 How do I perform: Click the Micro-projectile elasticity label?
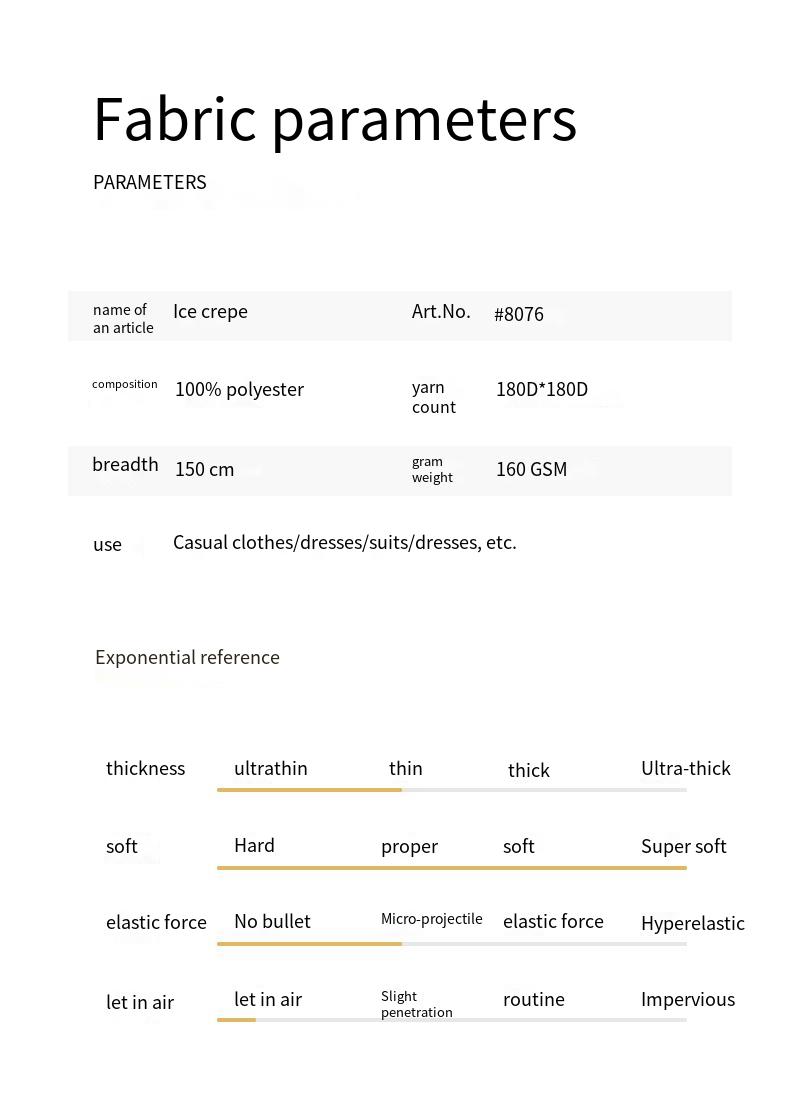click(431, 919)
